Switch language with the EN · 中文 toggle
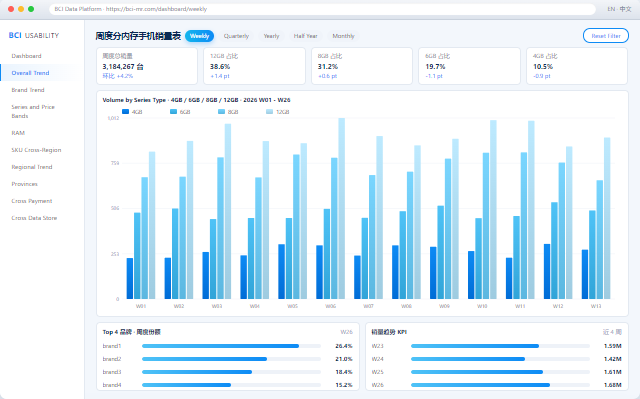Screen dimensions: 640x399 [619, 9]
